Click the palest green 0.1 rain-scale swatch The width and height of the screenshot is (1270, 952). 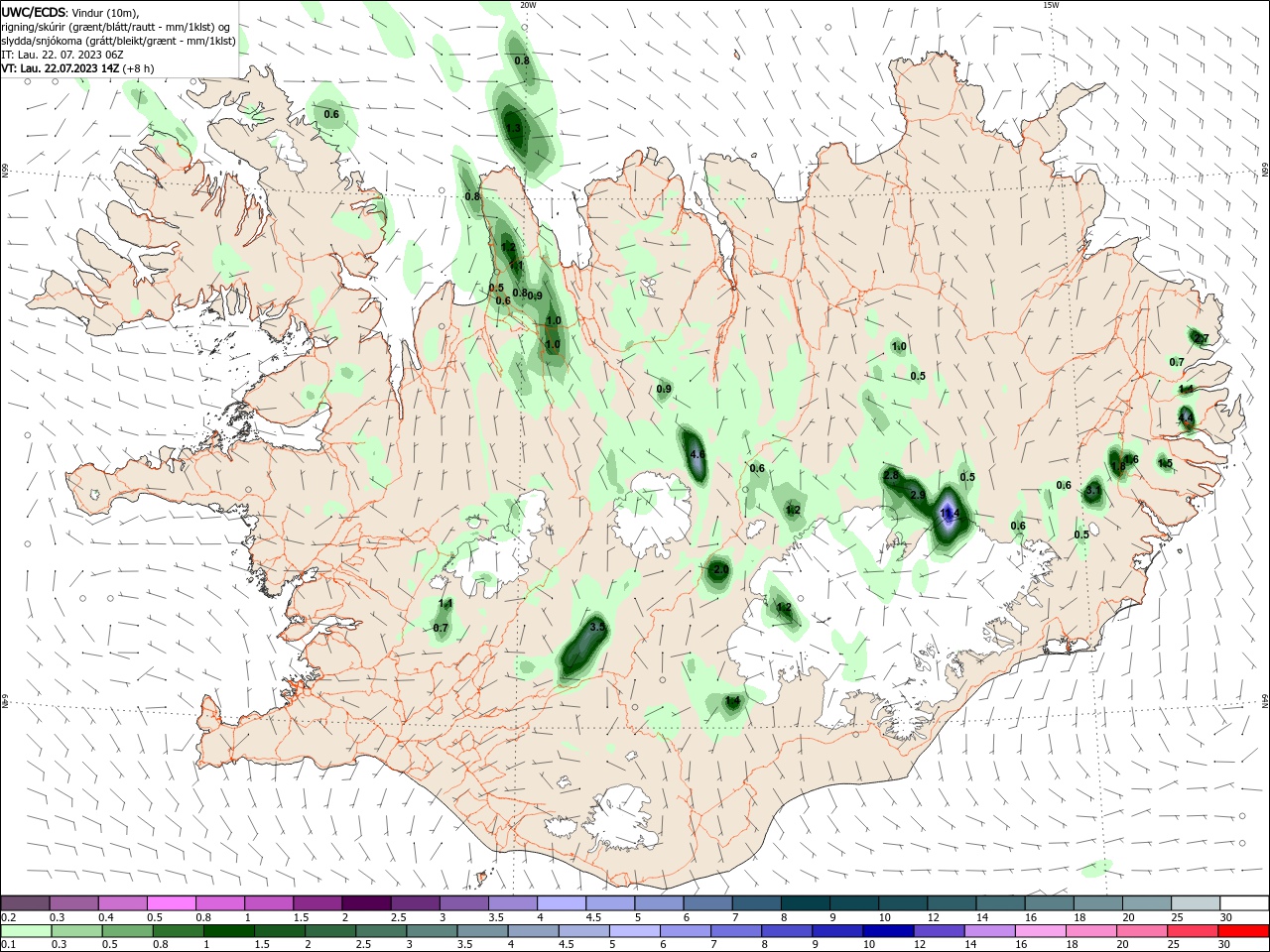(x=26, y=931)
